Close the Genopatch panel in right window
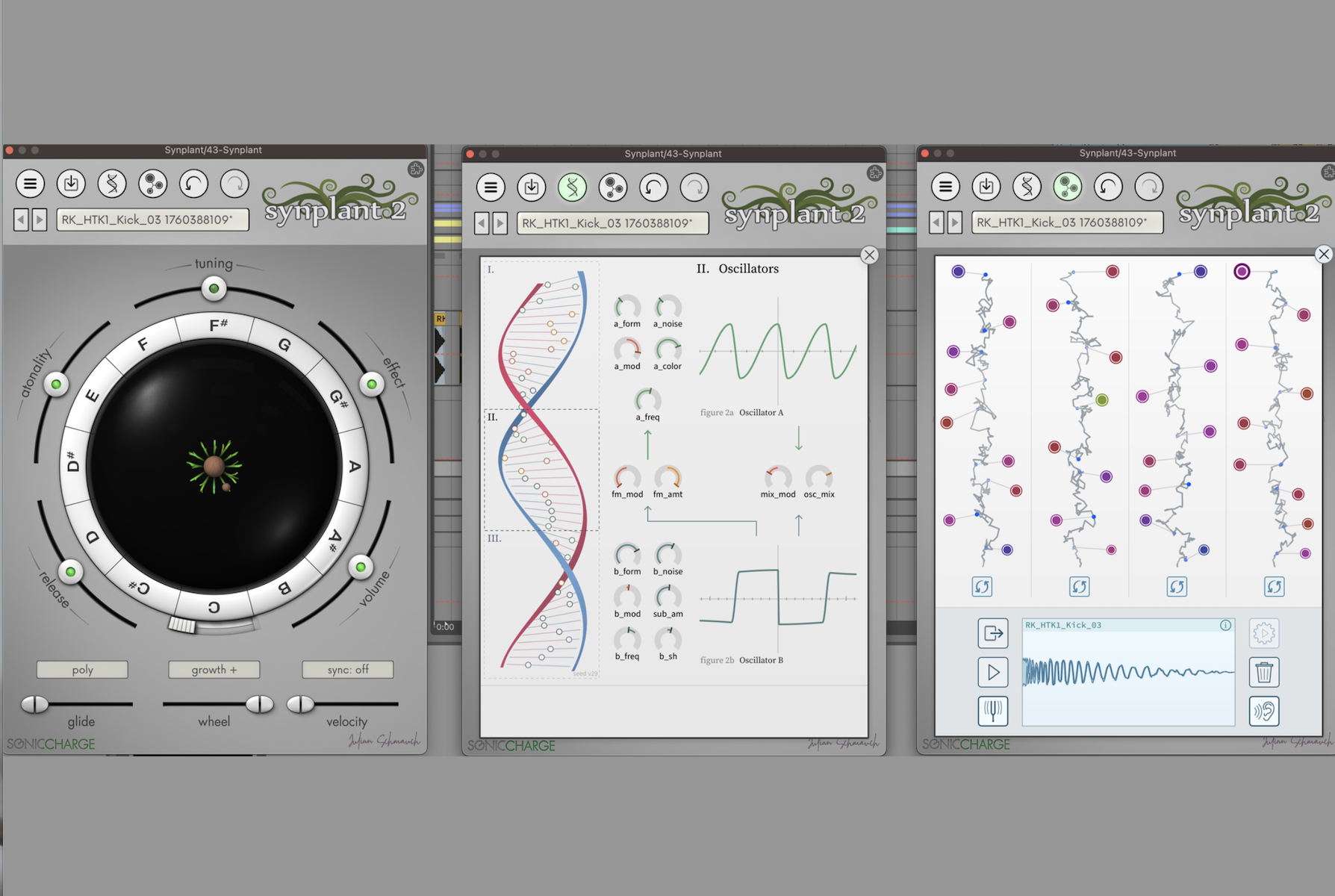The width and height of the screenshot is (1335, 896). [x=1324, y=254]
